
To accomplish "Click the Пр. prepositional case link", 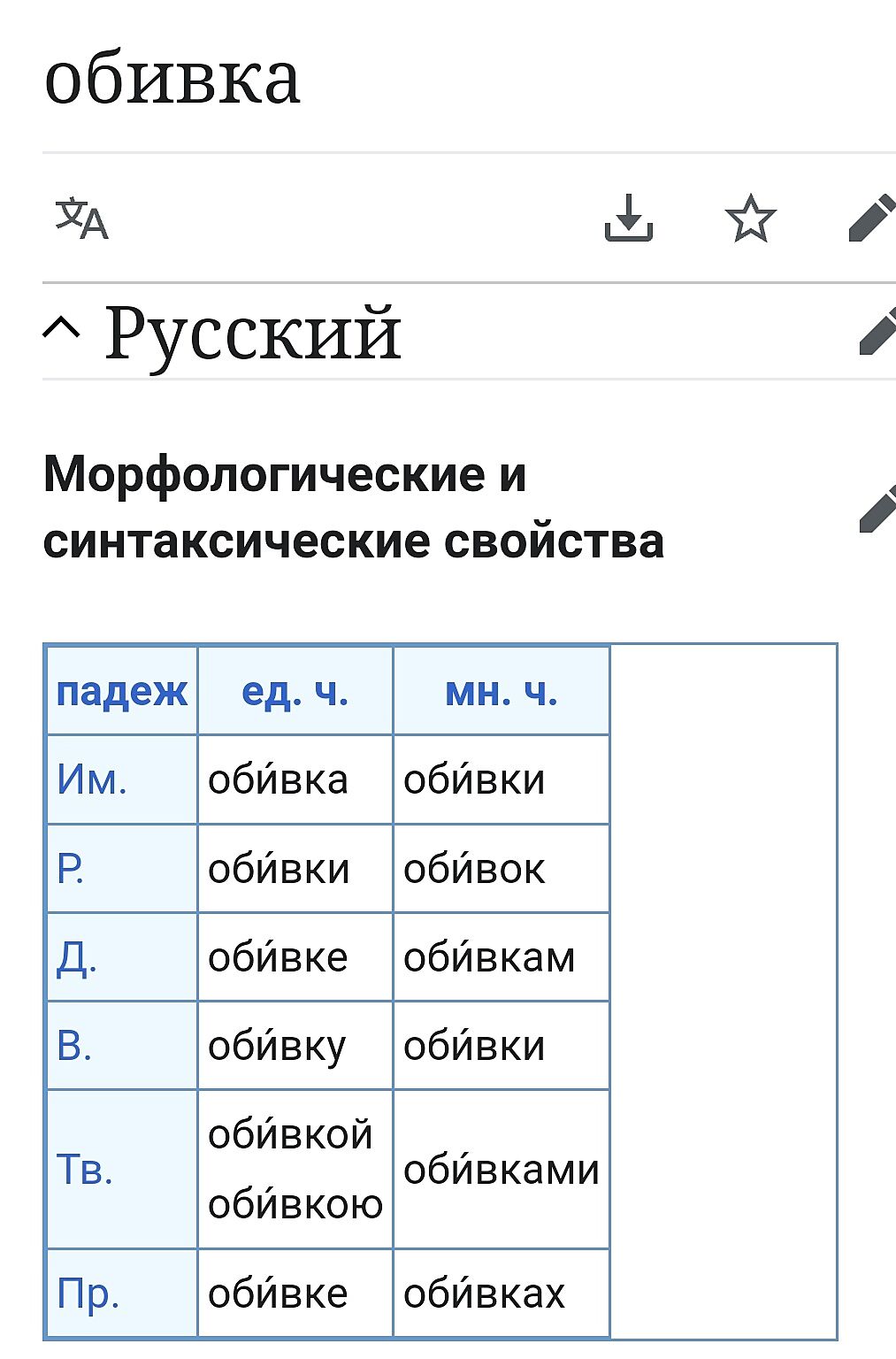I will click(x=88, y=1294).
